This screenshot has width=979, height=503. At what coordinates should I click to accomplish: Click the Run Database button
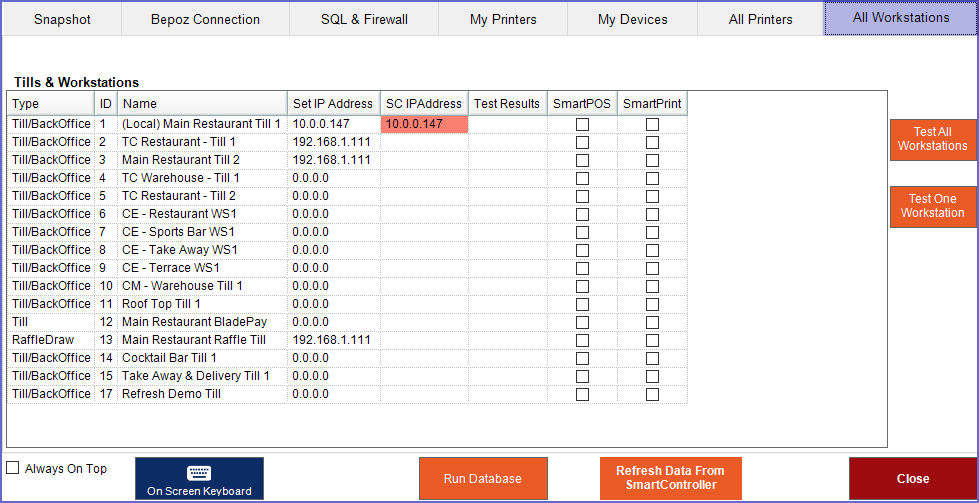[x=483, y=478]
